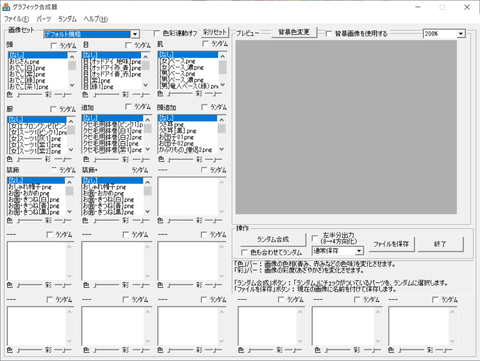This screenshot has width=480, height=361.
Task: Expand the 通常保存 save mode dropdown
Action: coord(359,251)
